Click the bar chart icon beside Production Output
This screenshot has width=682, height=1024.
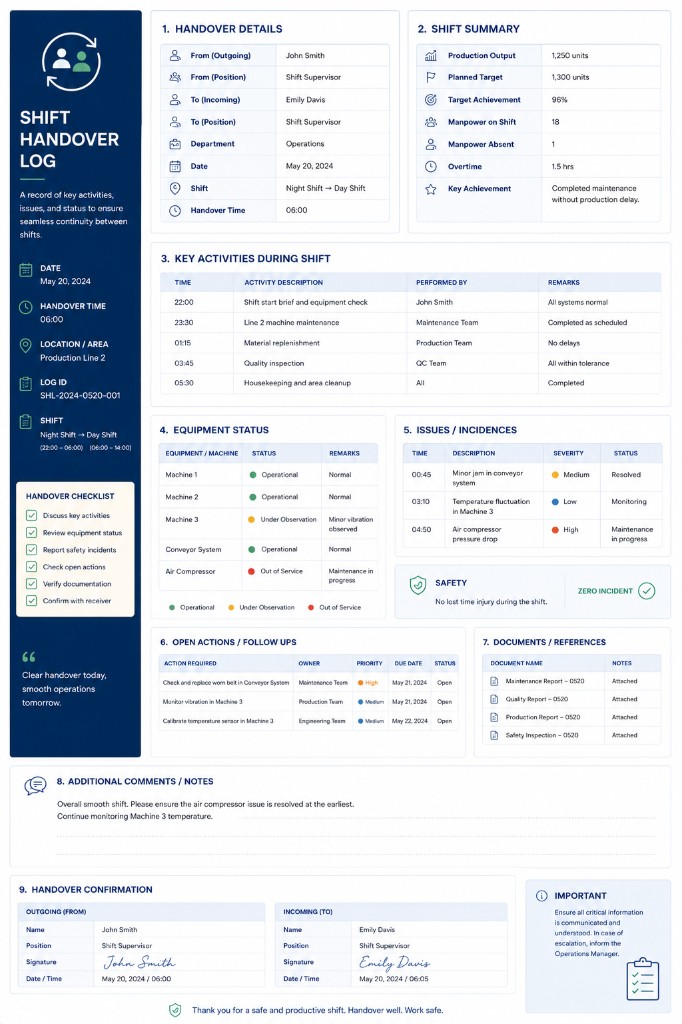[x=430, y=56]
